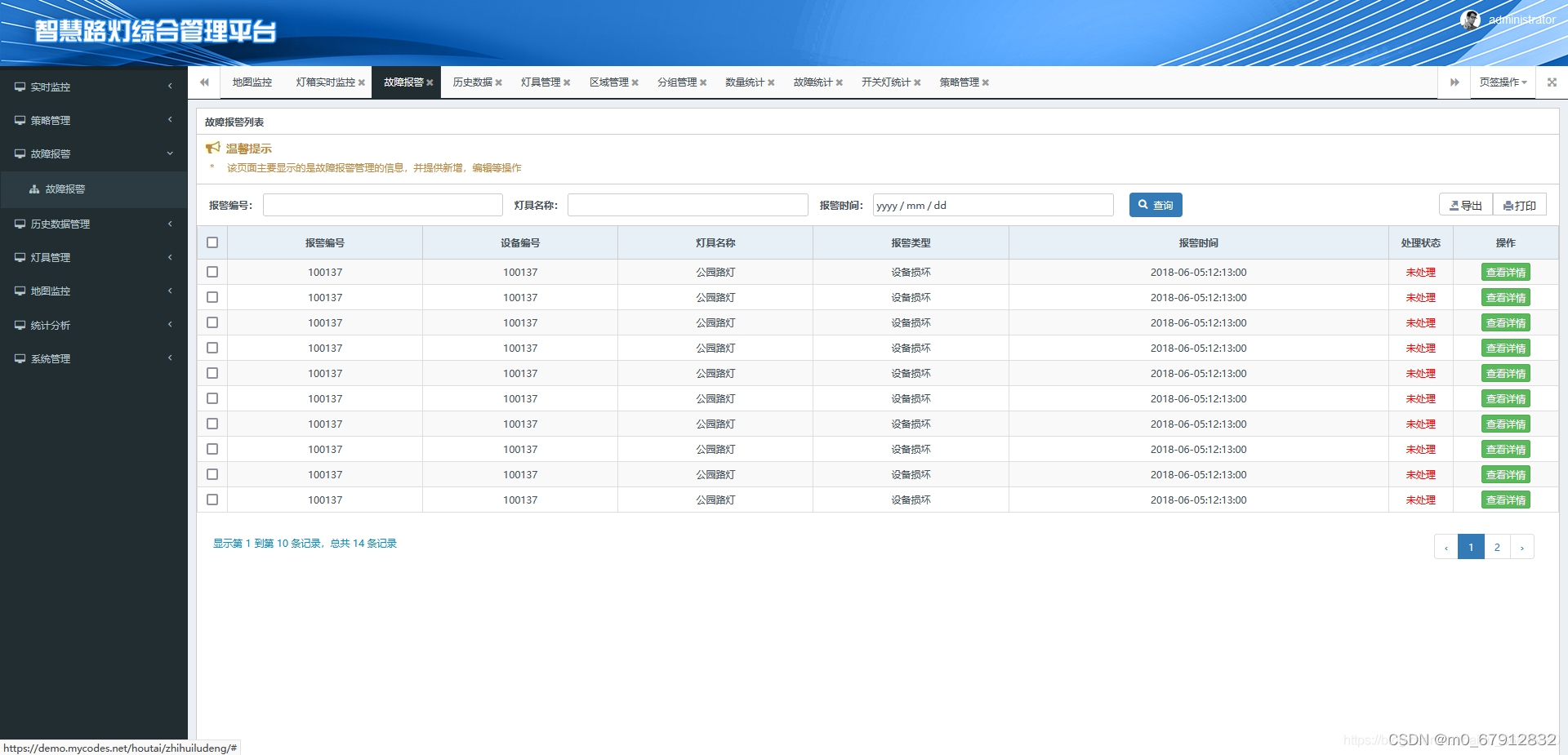This screenshot has height=755, width=1568.
Task: Focus the 报警编号 input field
Action: point(382,205)
